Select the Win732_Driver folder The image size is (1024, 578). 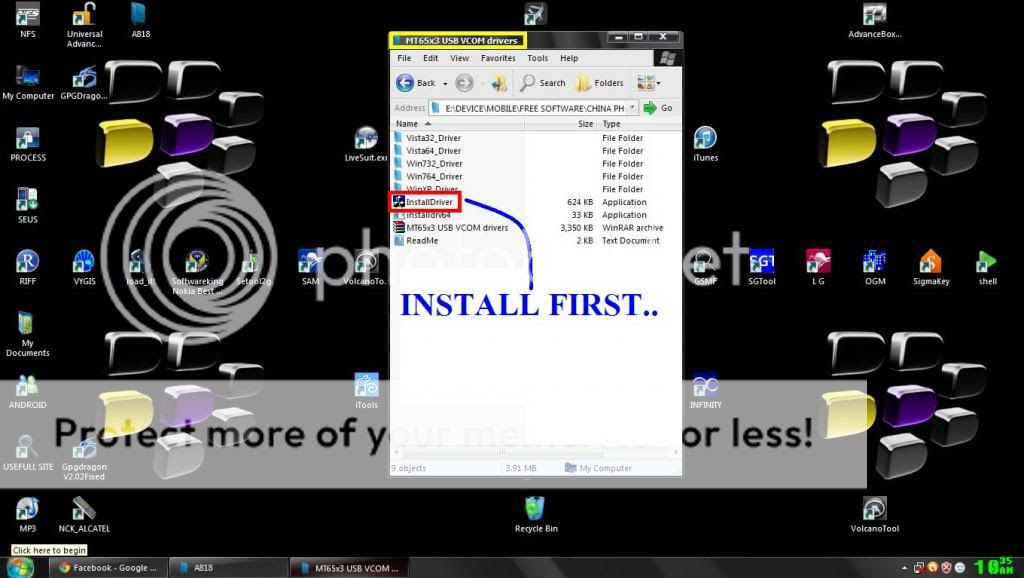click(x=427, y=163)
